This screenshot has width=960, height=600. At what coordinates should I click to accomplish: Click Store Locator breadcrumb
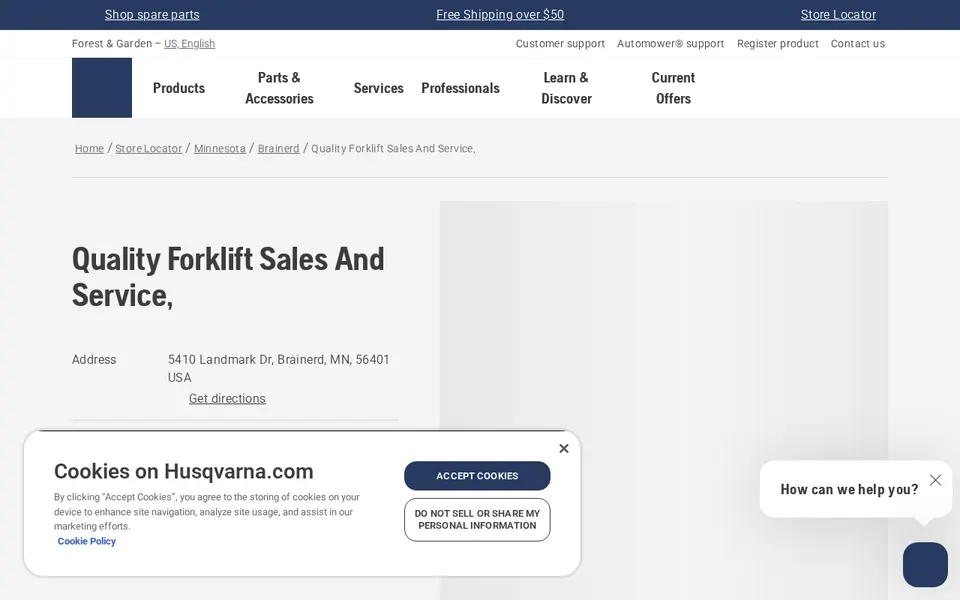(x=149, y=148)
